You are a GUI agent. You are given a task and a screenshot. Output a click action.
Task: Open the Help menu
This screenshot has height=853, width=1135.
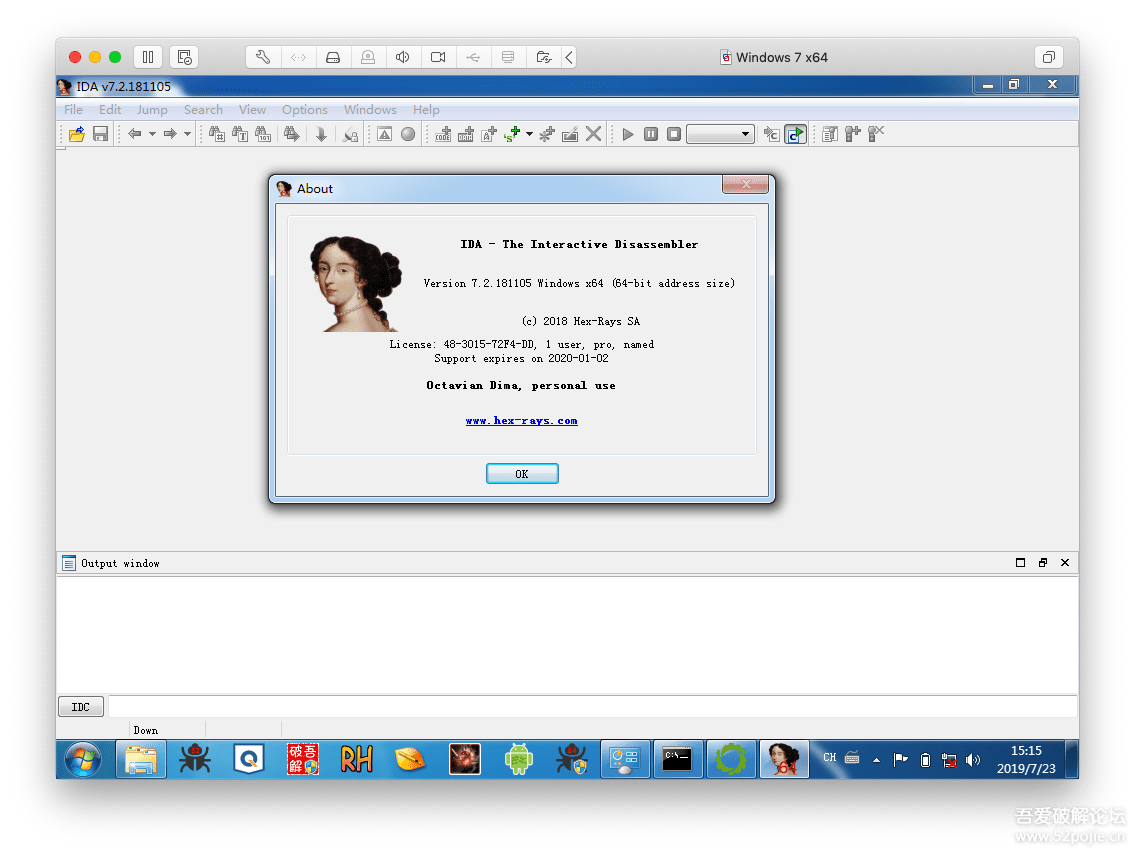coord(426,109)
